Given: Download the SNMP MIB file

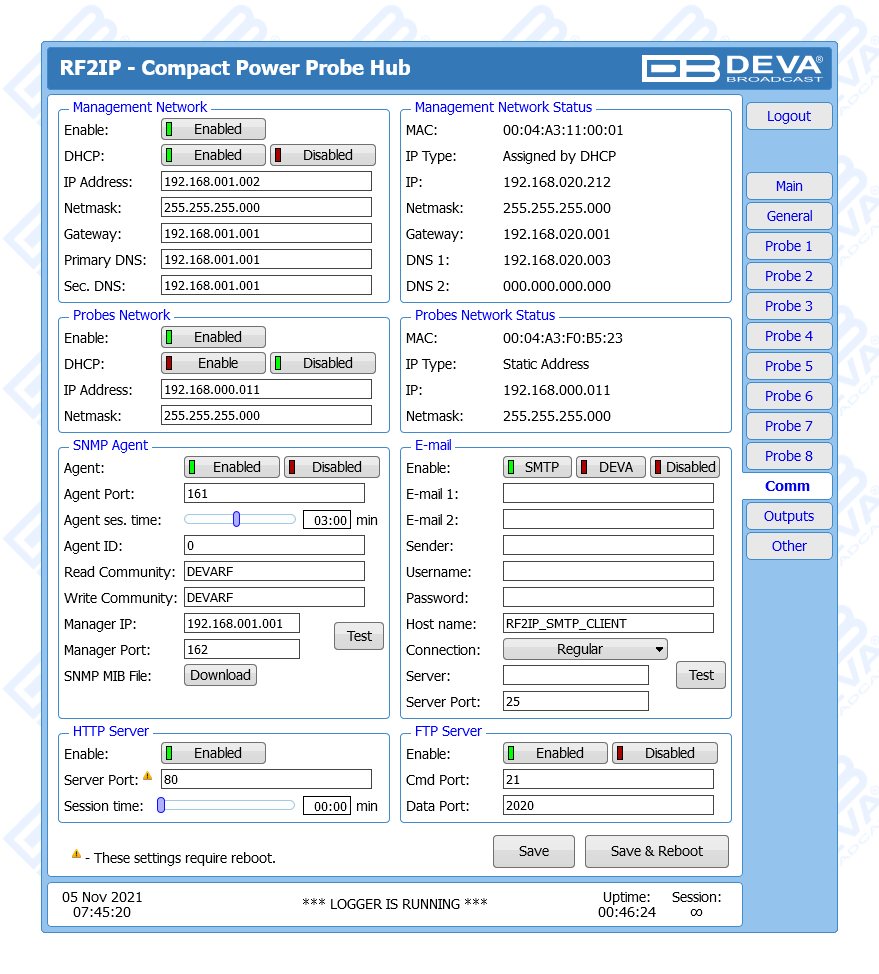Looking at the screenshot, I should click(220, 675).
